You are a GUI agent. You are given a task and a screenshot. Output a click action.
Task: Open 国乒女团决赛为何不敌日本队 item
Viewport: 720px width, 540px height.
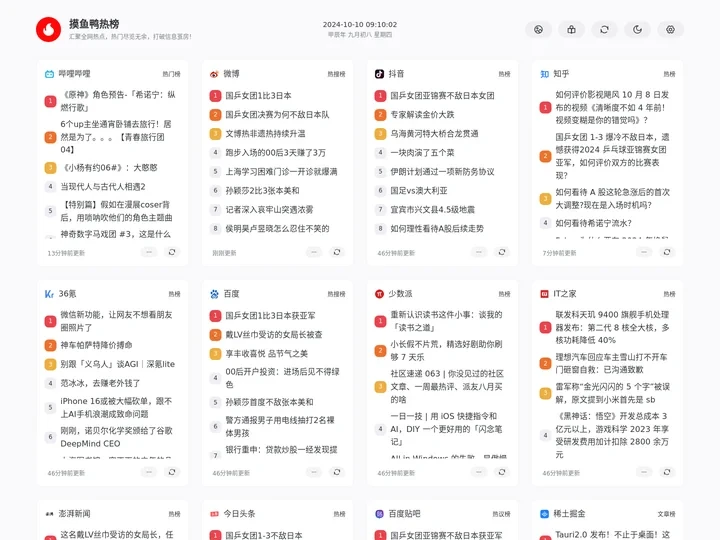tap(277, 114)
